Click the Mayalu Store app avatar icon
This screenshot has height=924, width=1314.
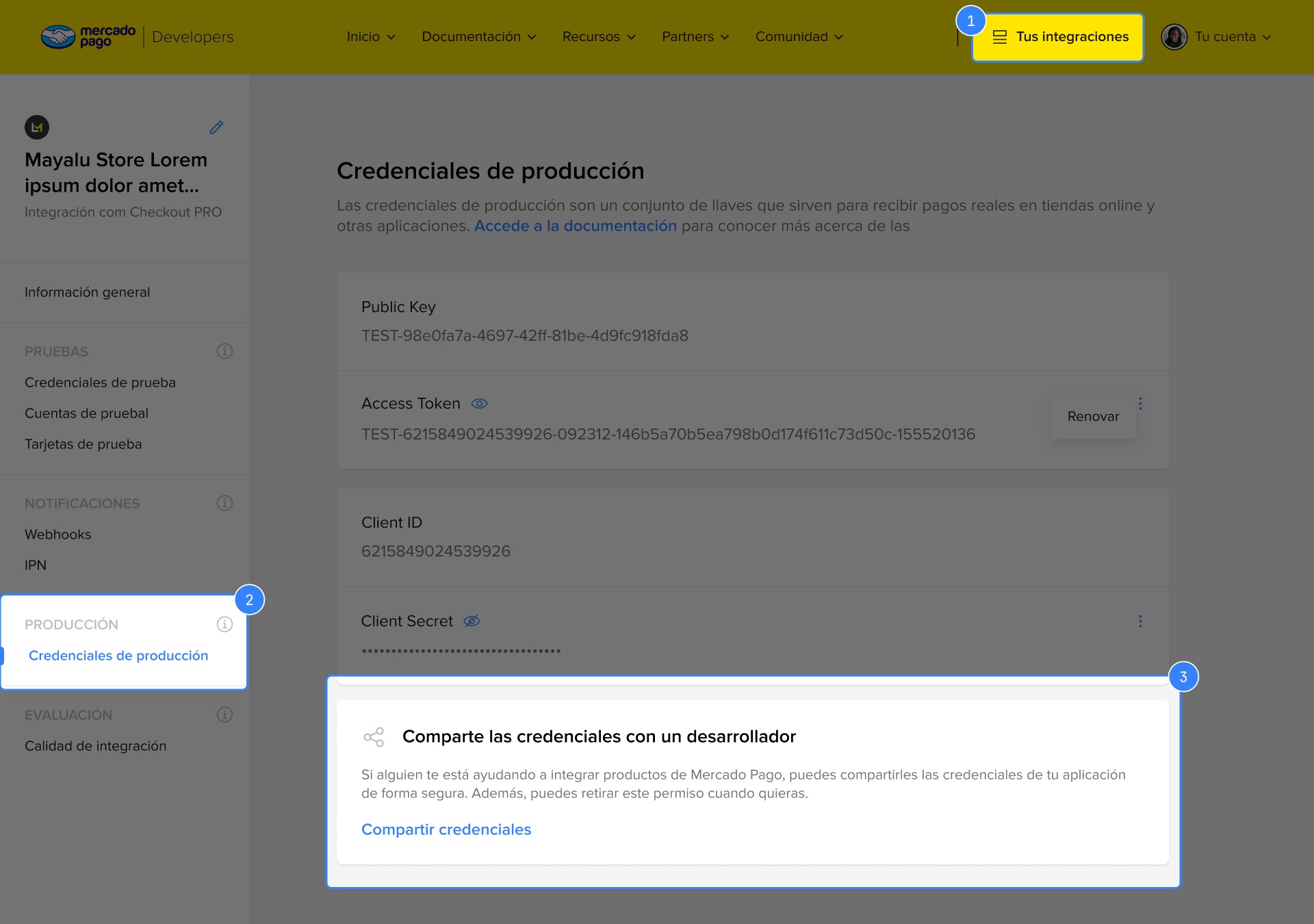(x=37, y=127)
